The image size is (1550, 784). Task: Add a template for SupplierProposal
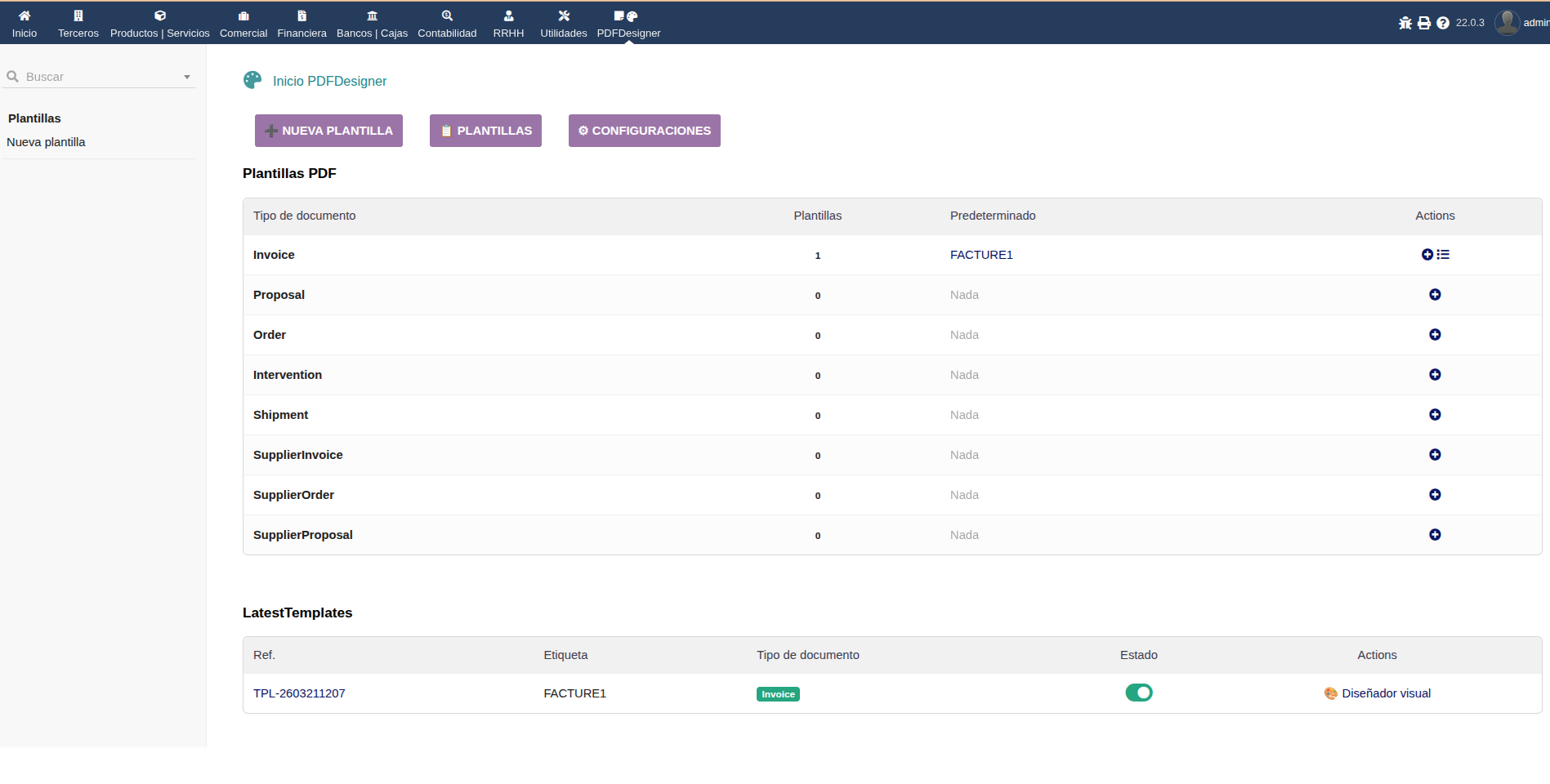(x=1435, y=535)
